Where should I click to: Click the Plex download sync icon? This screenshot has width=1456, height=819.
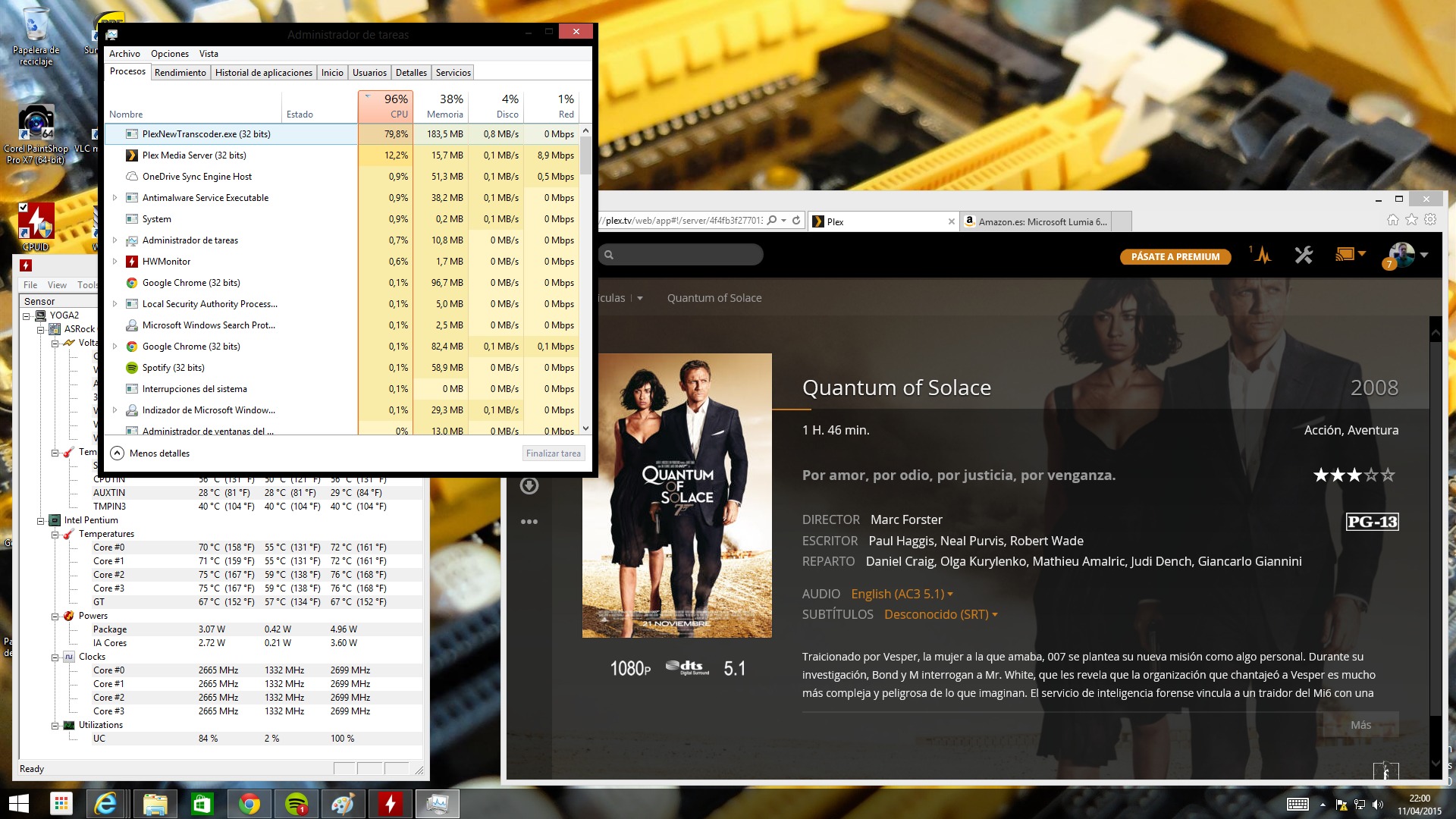tap(529, 485)
